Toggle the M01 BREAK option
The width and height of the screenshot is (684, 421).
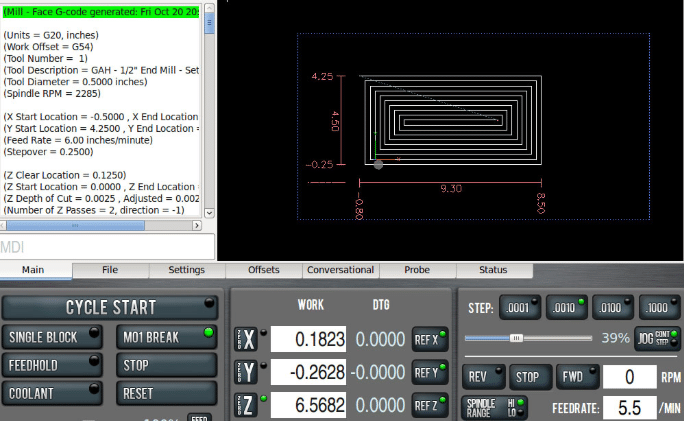tap(167, 337)
